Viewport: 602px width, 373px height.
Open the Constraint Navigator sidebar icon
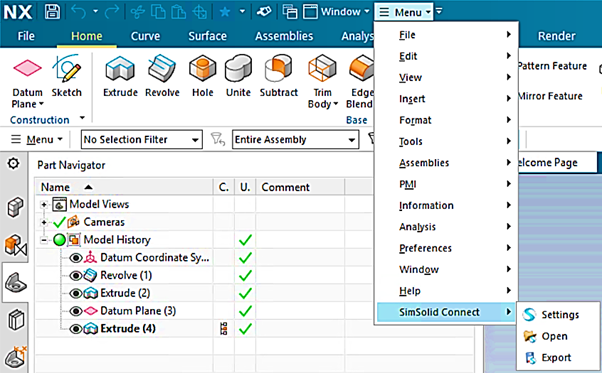tap(15, 245)
